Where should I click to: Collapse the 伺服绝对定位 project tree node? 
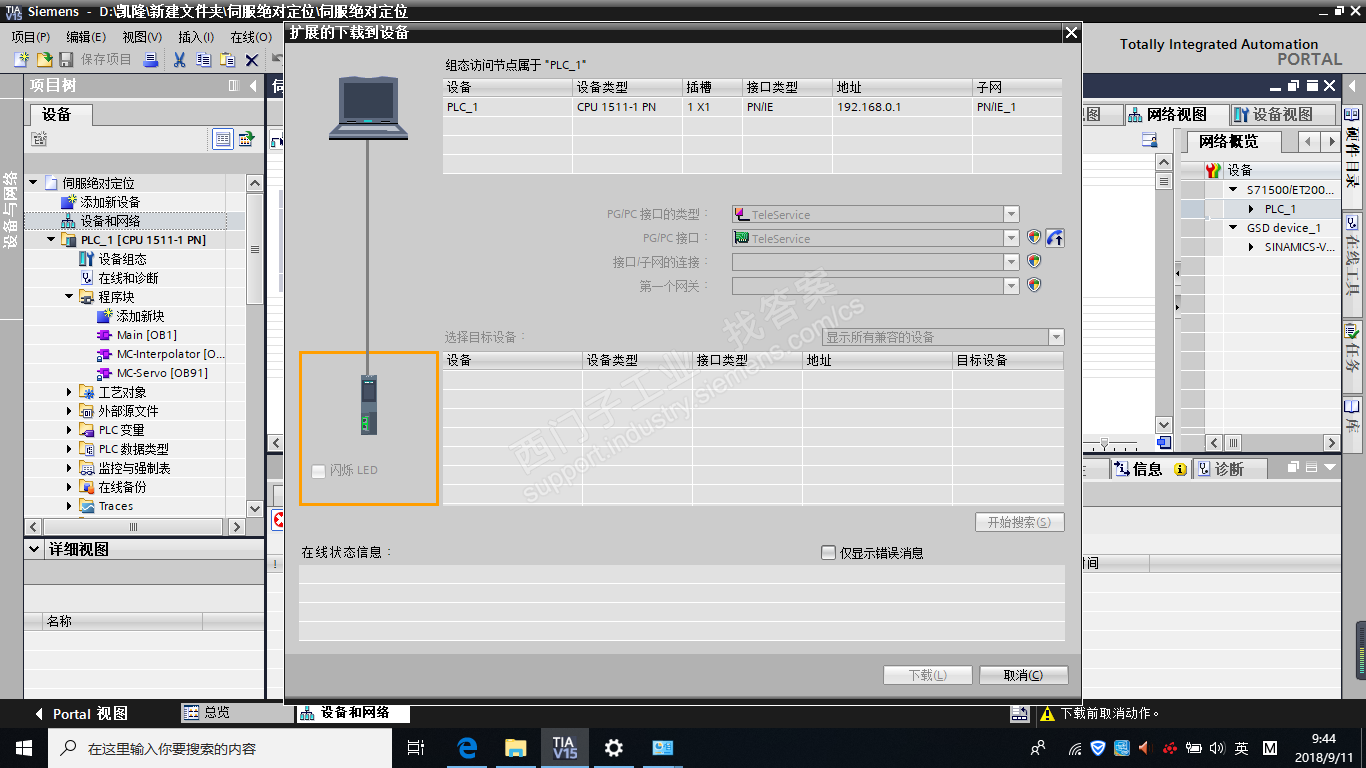[33, 183]
